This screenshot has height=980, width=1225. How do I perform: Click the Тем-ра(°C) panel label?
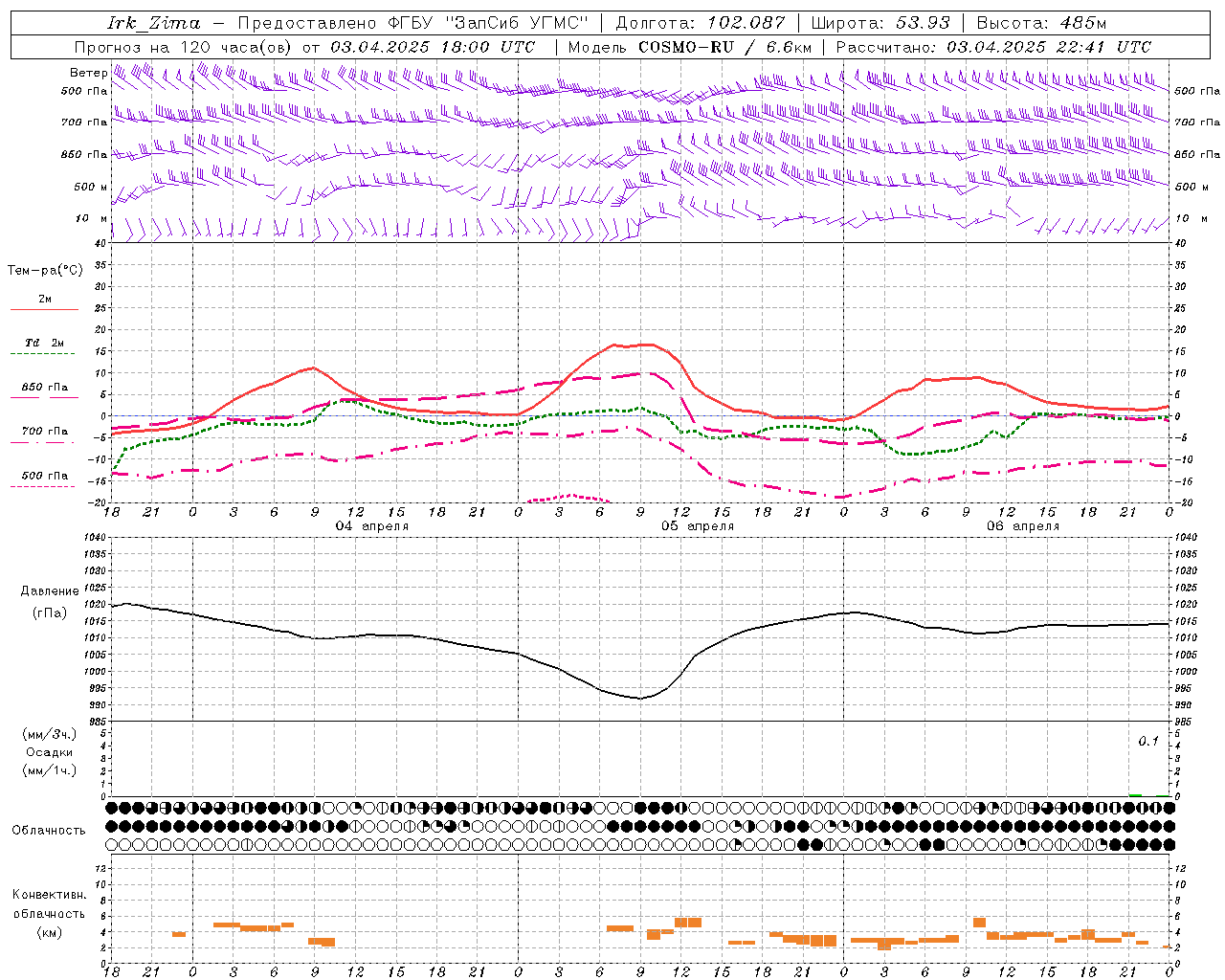(45, 271)
